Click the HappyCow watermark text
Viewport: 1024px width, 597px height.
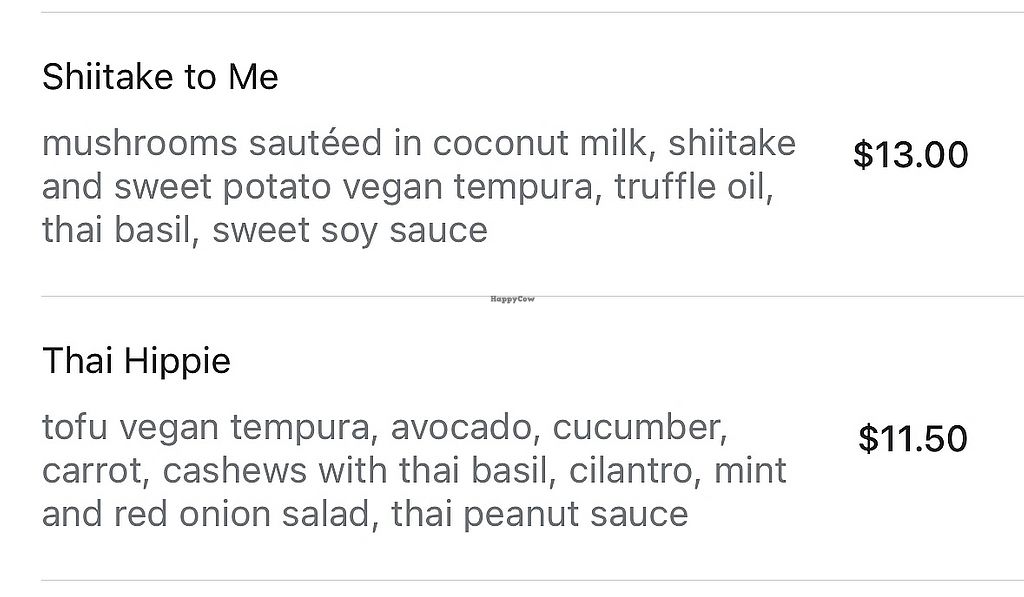pos(513,299)
